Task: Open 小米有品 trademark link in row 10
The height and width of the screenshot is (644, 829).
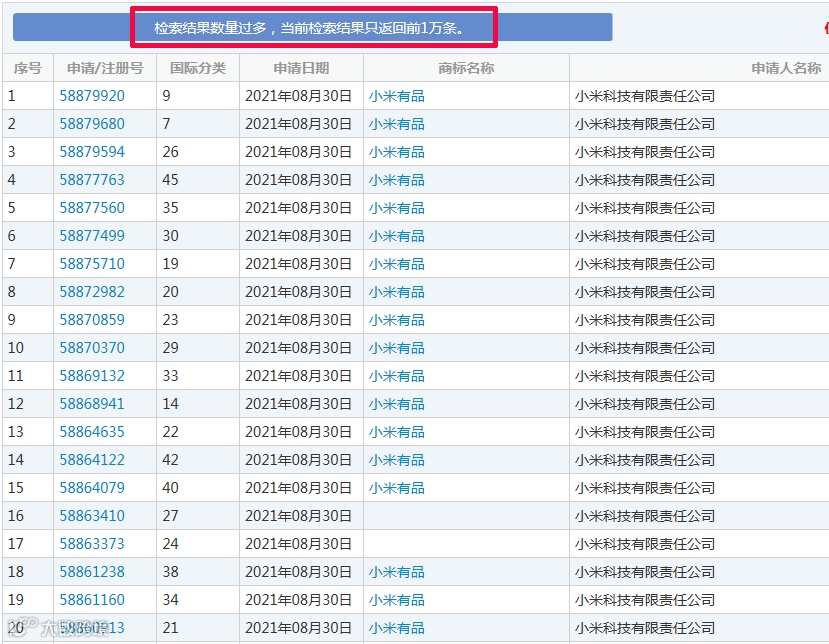Action: coord(397,348)
